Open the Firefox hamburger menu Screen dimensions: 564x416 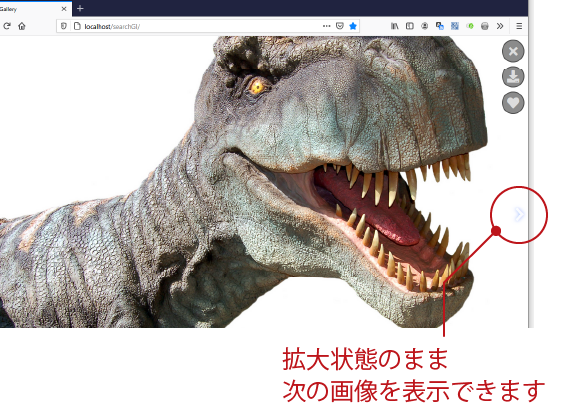click(519, 26)
